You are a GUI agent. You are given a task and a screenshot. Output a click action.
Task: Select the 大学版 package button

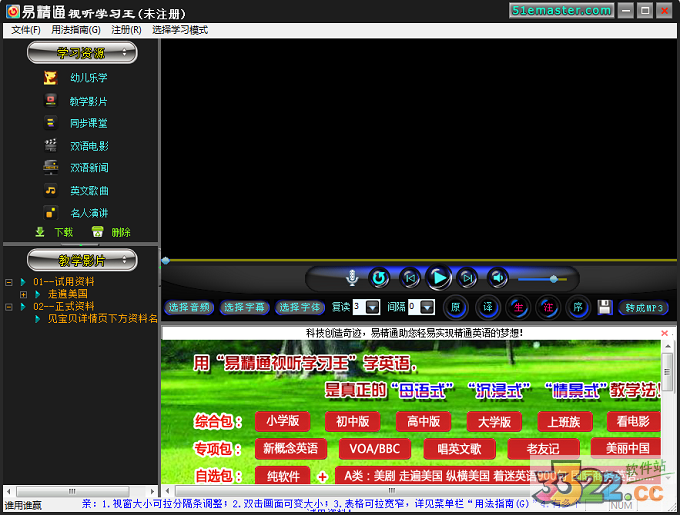pyautogui.click(x=494, y=421)
